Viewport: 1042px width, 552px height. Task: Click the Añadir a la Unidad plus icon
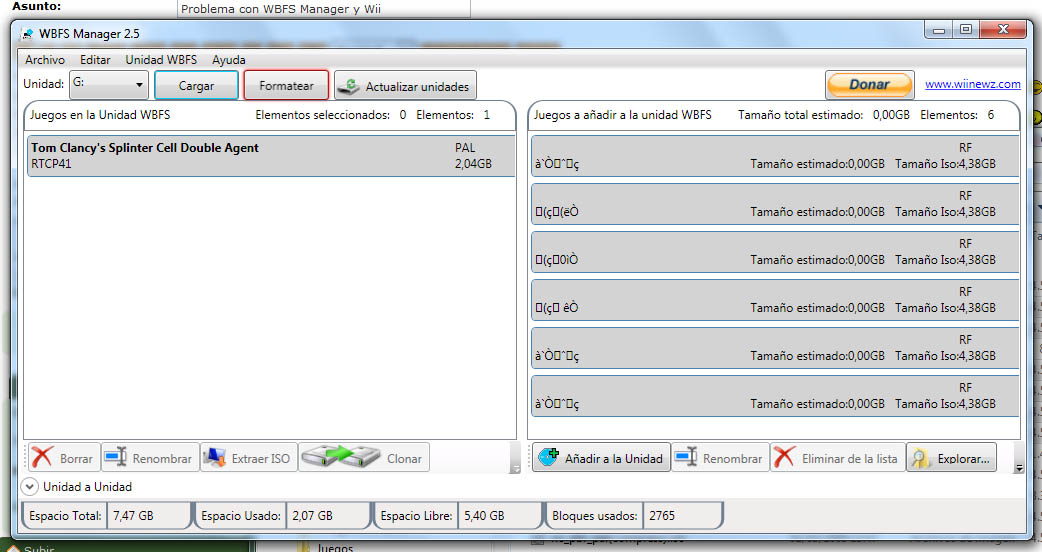[x=548, y=457]
